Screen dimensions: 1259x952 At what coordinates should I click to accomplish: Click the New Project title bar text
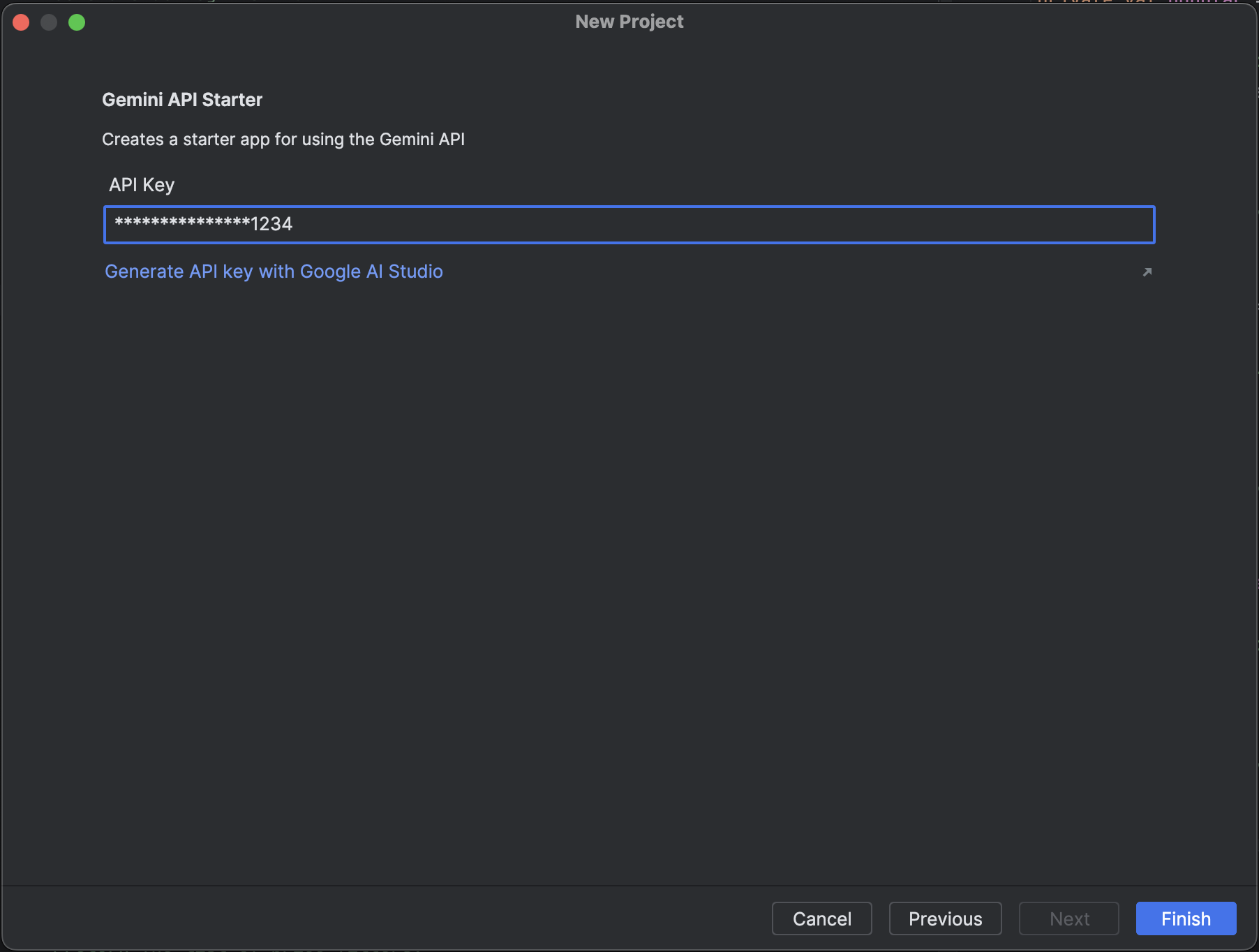pyautogui.click(x=629, y=22)
